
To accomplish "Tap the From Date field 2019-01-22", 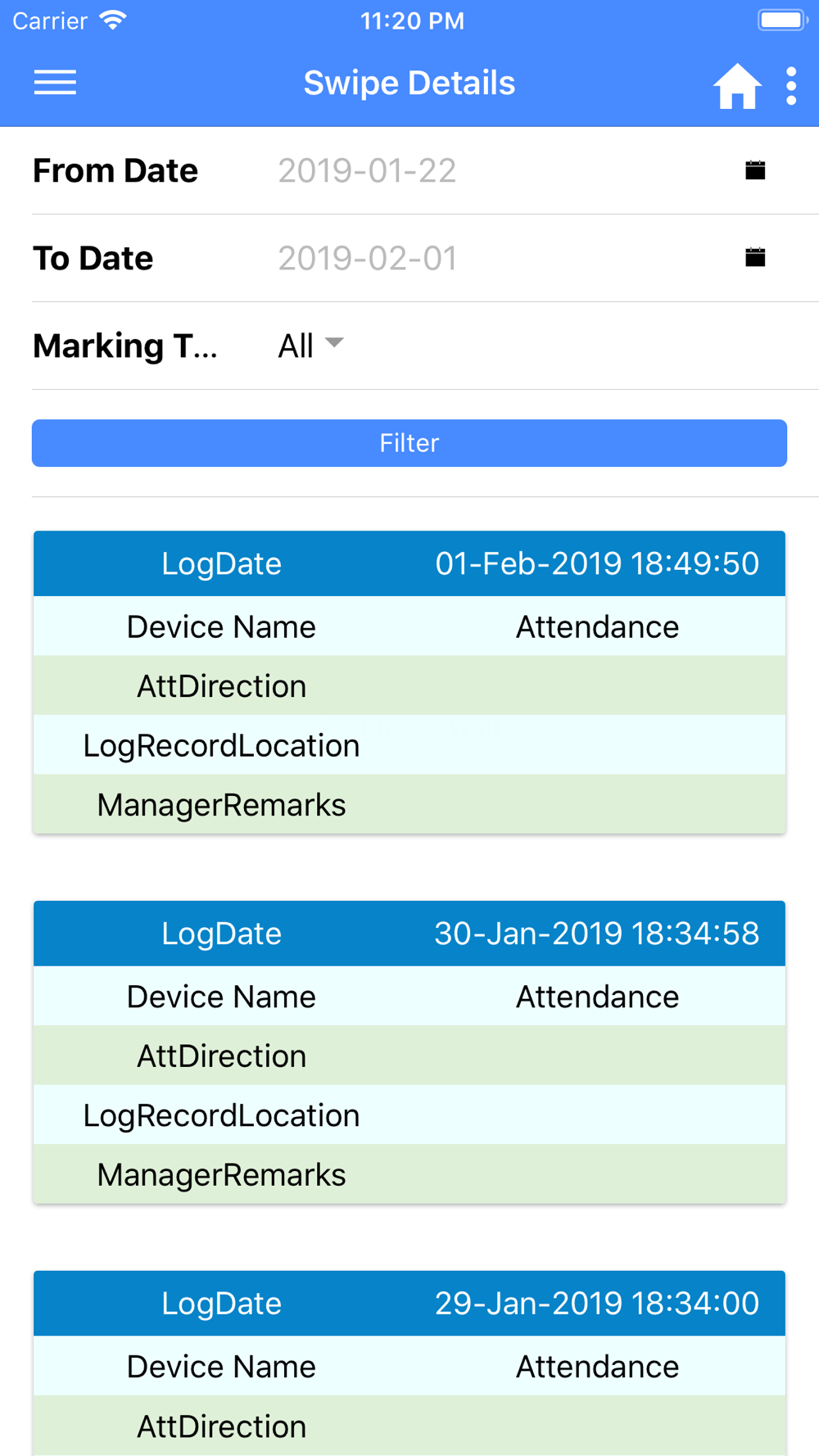I will pyautogui.click(x=367, y=171).
